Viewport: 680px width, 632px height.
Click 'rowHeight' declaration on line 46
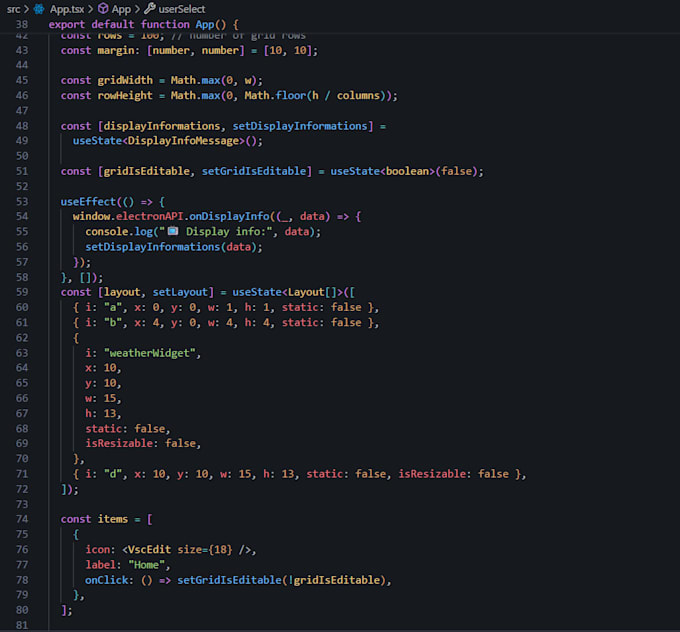pos(125,96)
